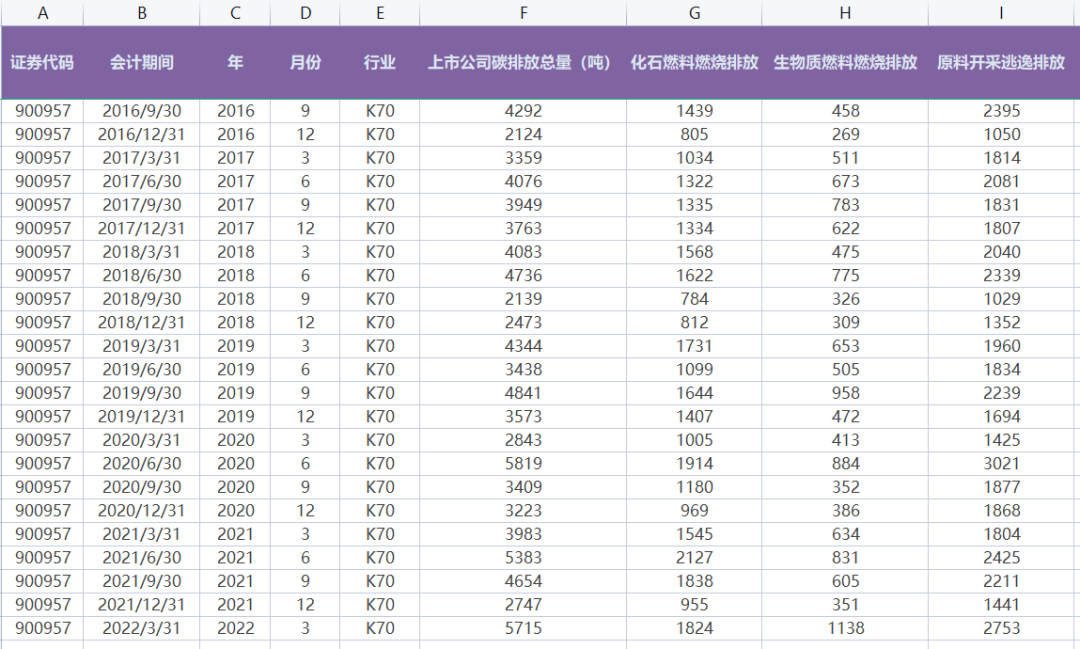Screen dimensions: 1080x649
Task: Click total emissions value 2747
Action: (523, 604)
